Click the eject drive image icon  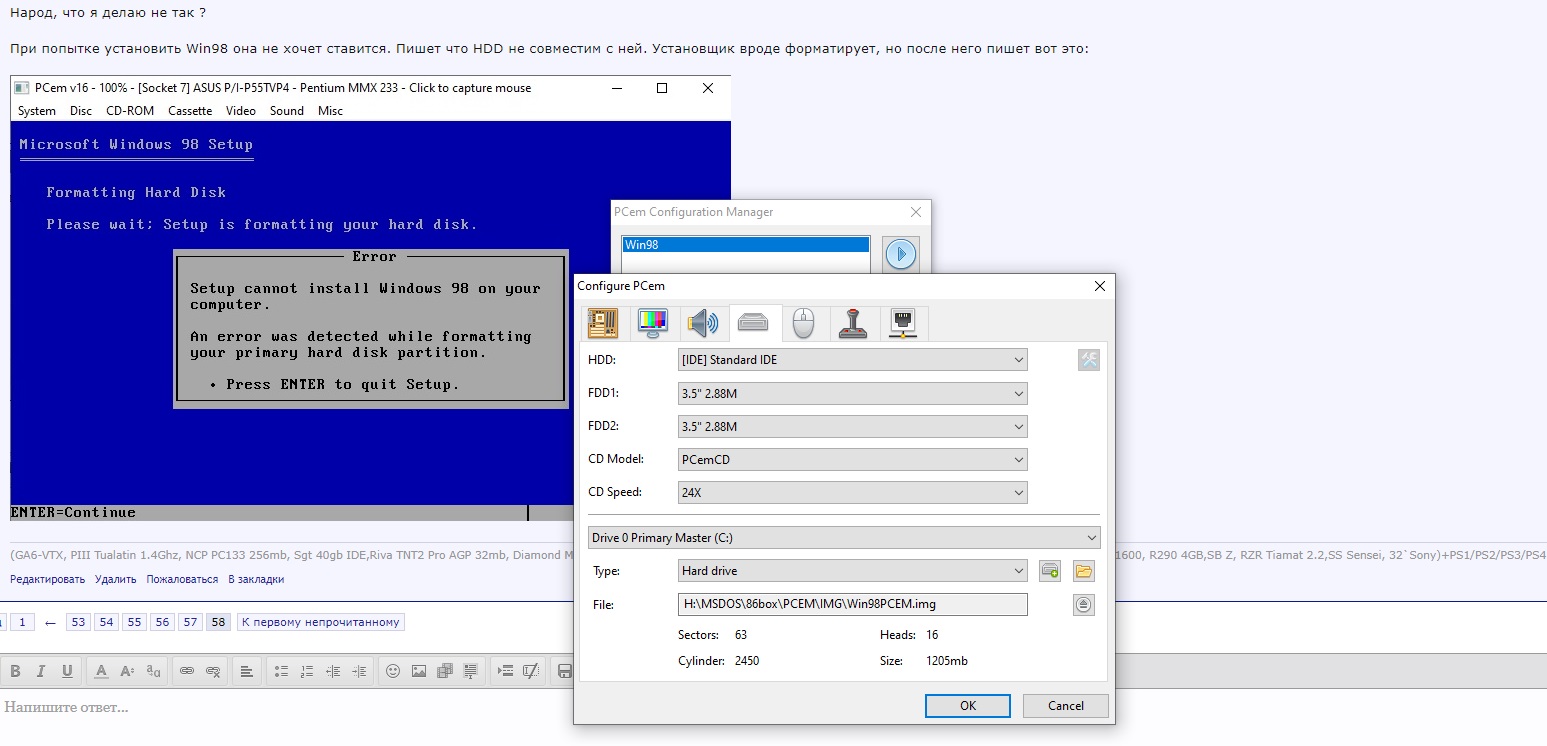[x=1084, y=604]
